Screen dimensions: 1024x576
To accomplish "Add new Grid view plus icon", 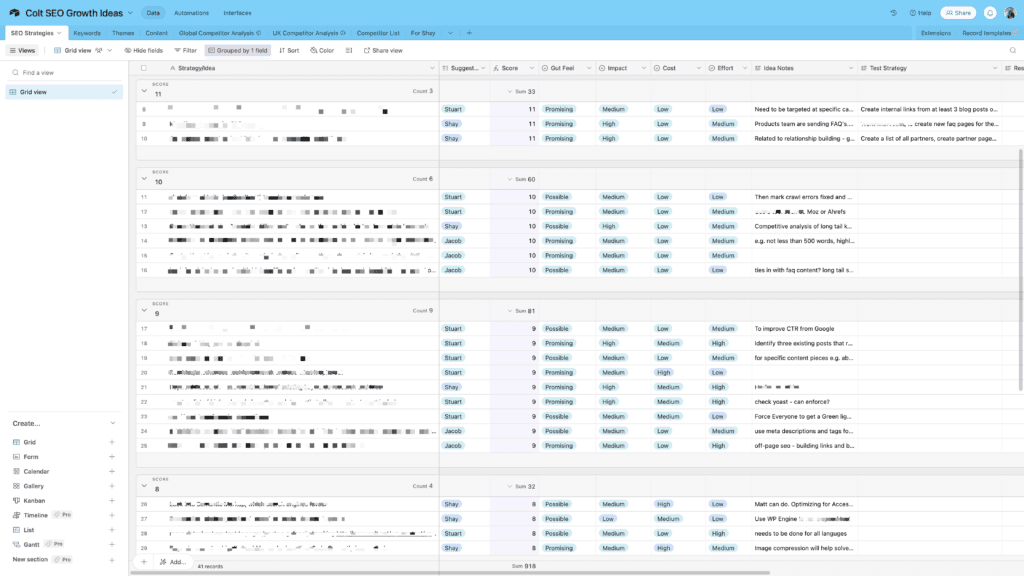I will (112, 442).
